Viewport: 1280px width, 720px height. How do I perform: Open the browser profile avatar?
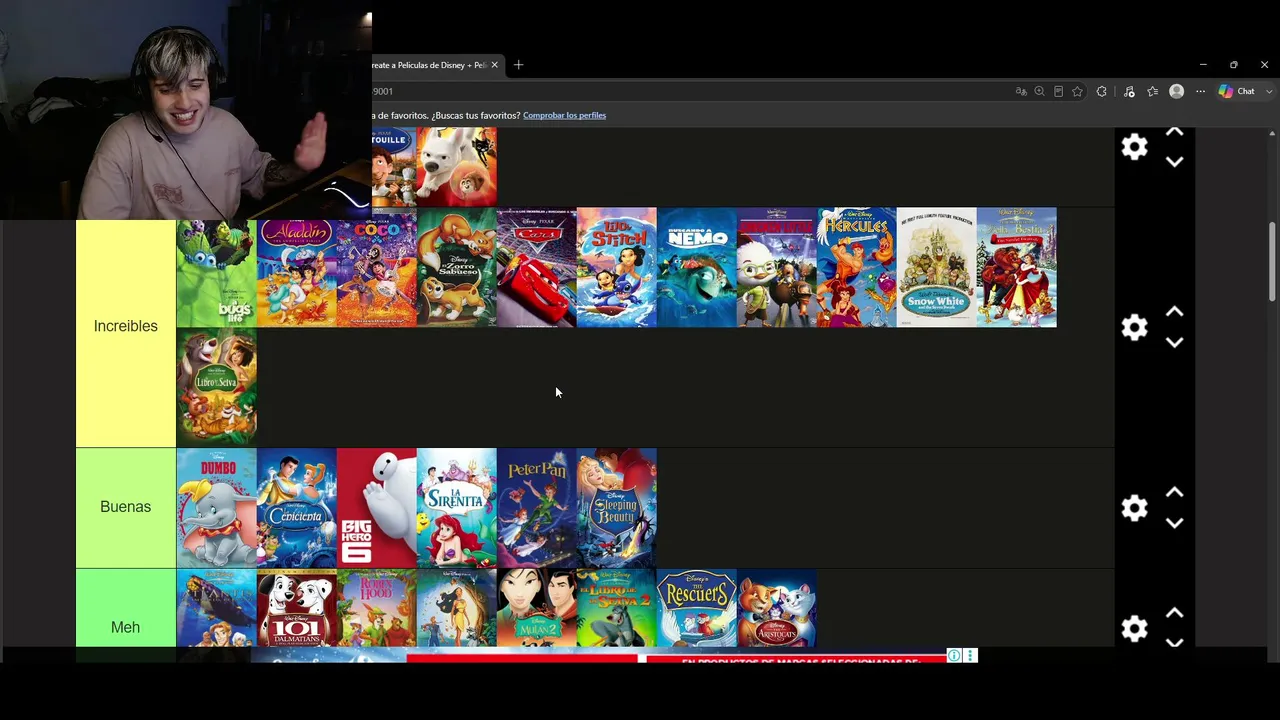coord(1177,91)
